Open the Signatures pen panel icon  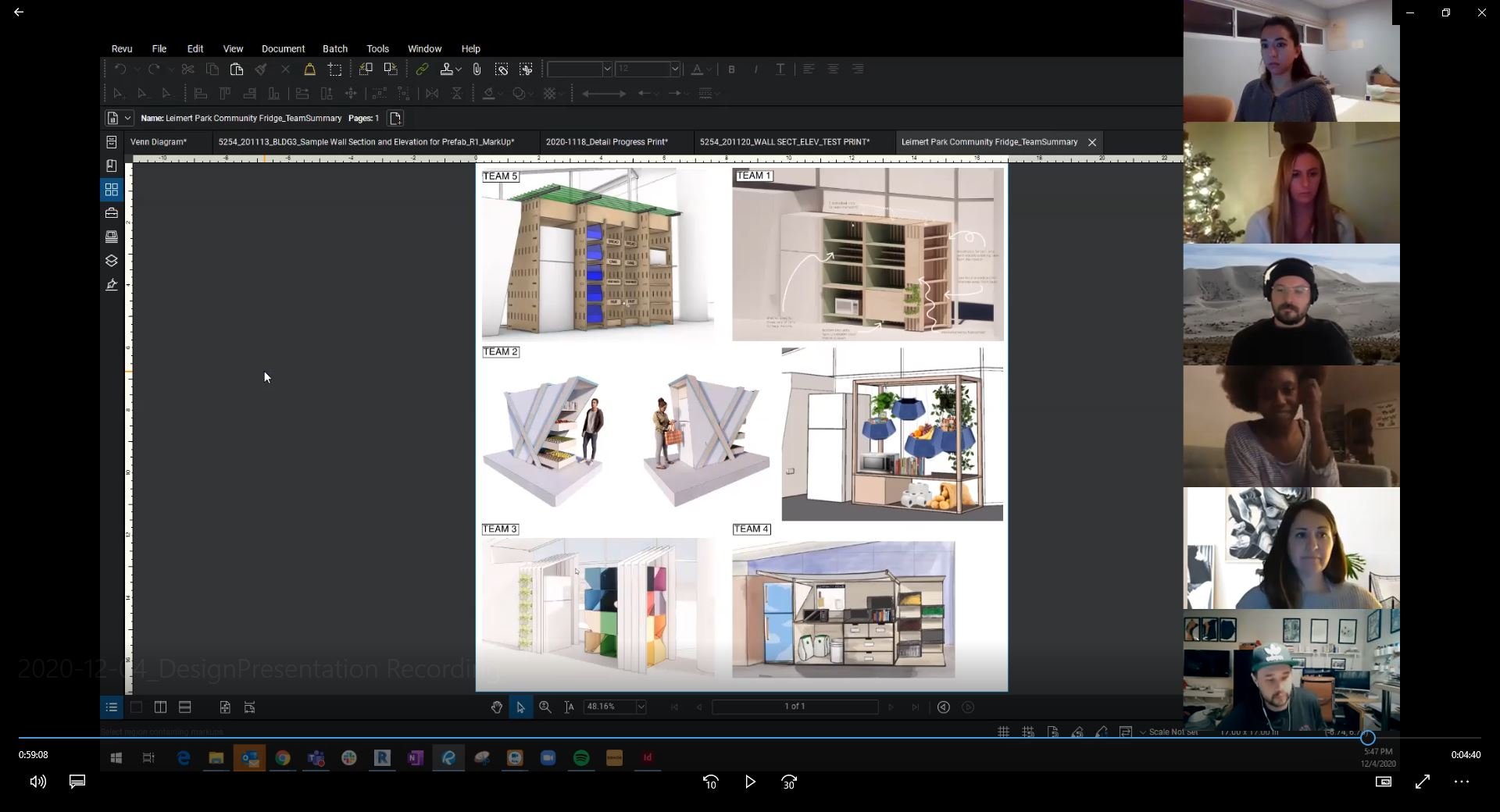coord(112,285)
